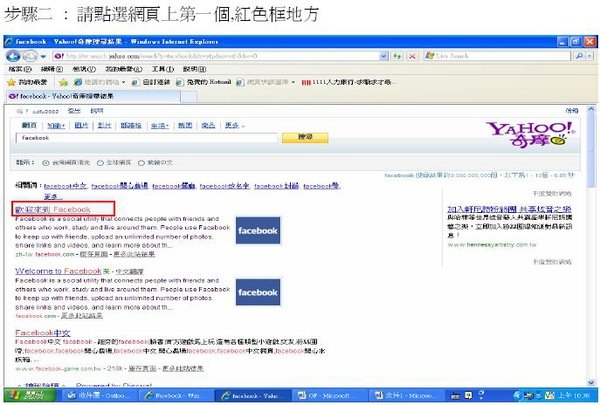Screen dimensions: 600x405
Task: Select the 台灣網頁優先 radio button
Action: (46, 163)
